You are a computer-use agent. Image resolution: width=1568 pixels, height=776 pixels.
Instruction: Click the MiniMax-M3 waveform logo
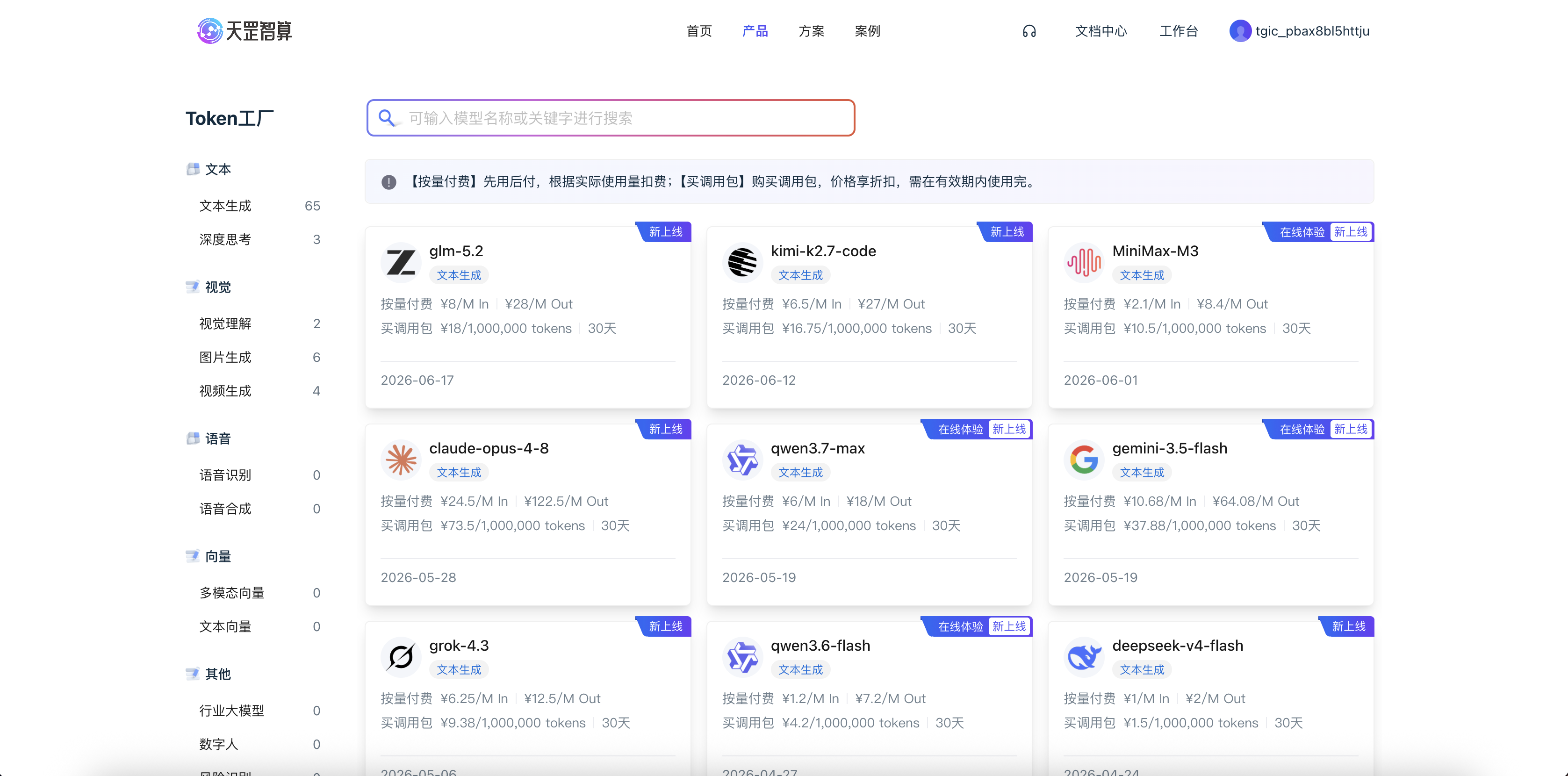point(1084,263)
